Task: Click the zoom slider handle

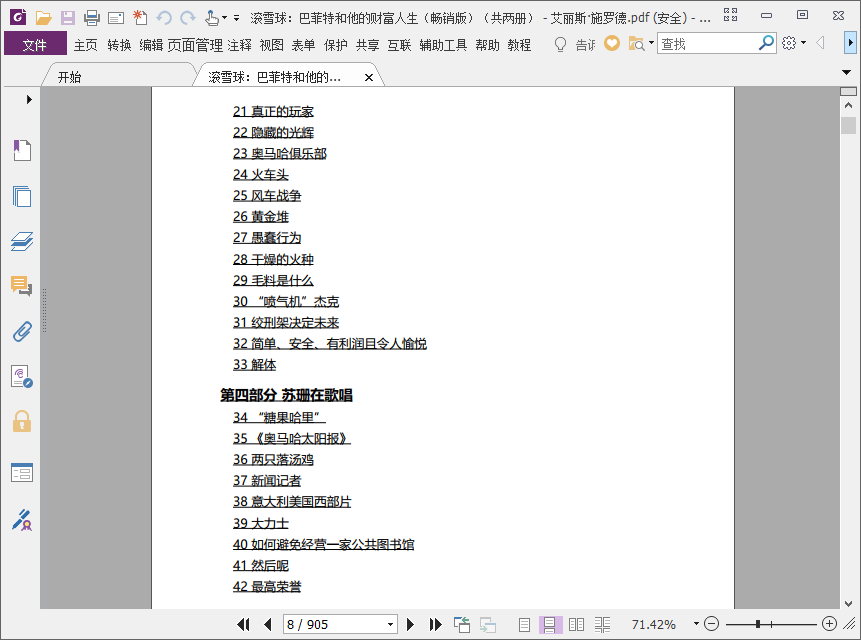Action: (758, 624)
